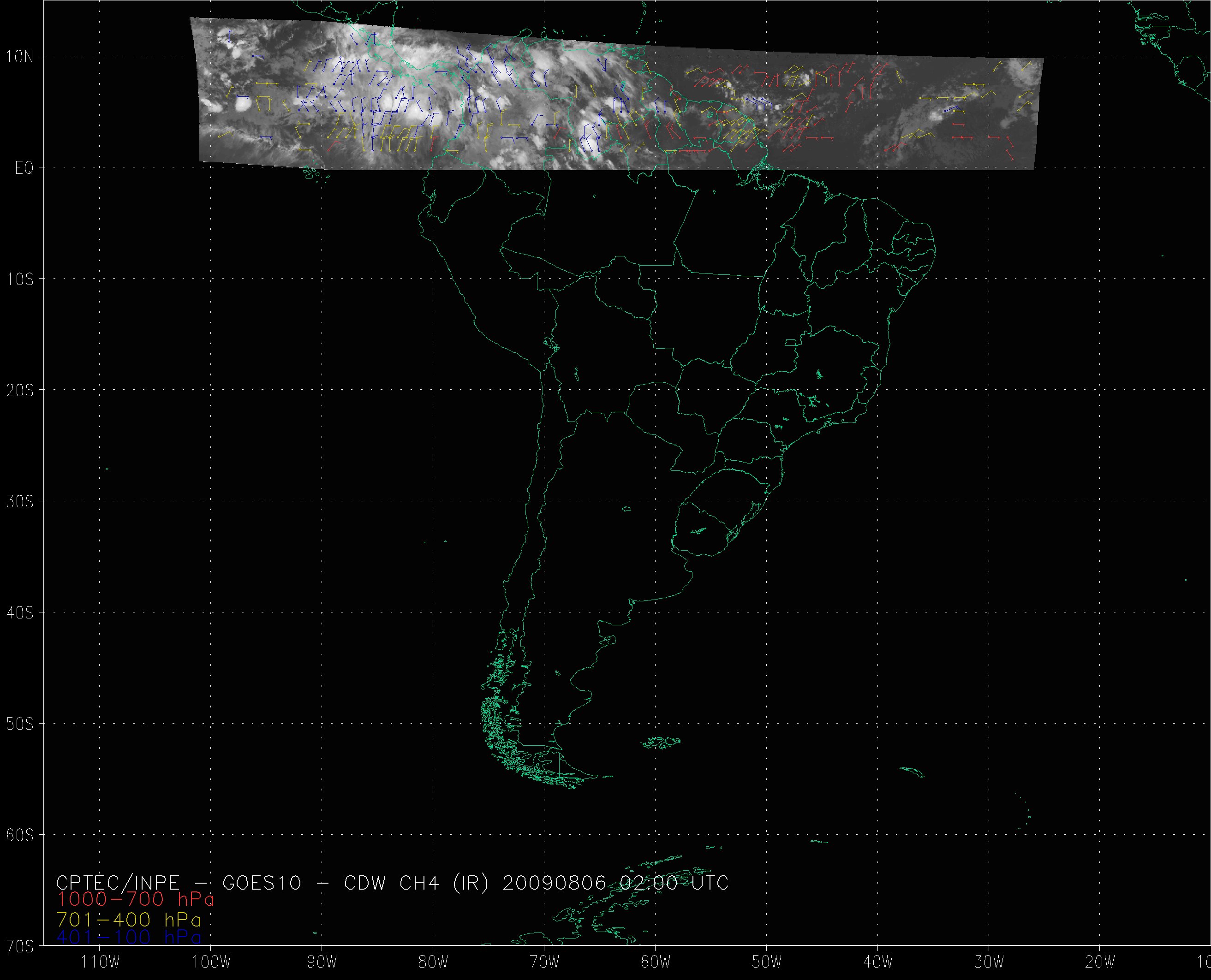Click the 70W longitude axis label
Screen dimensions: 1211x980
point(545,962)
